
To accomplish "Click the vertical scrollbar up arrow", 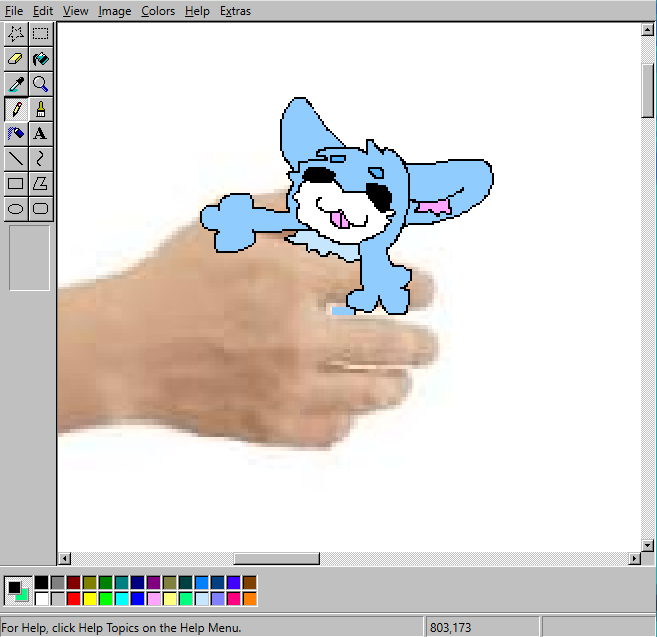I will click(x=647, y=29).
